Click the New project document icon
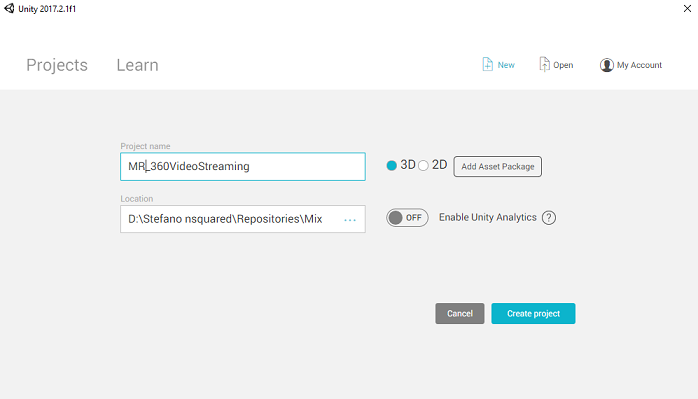Screen dimensions: 698x399 tap(487, 65)
